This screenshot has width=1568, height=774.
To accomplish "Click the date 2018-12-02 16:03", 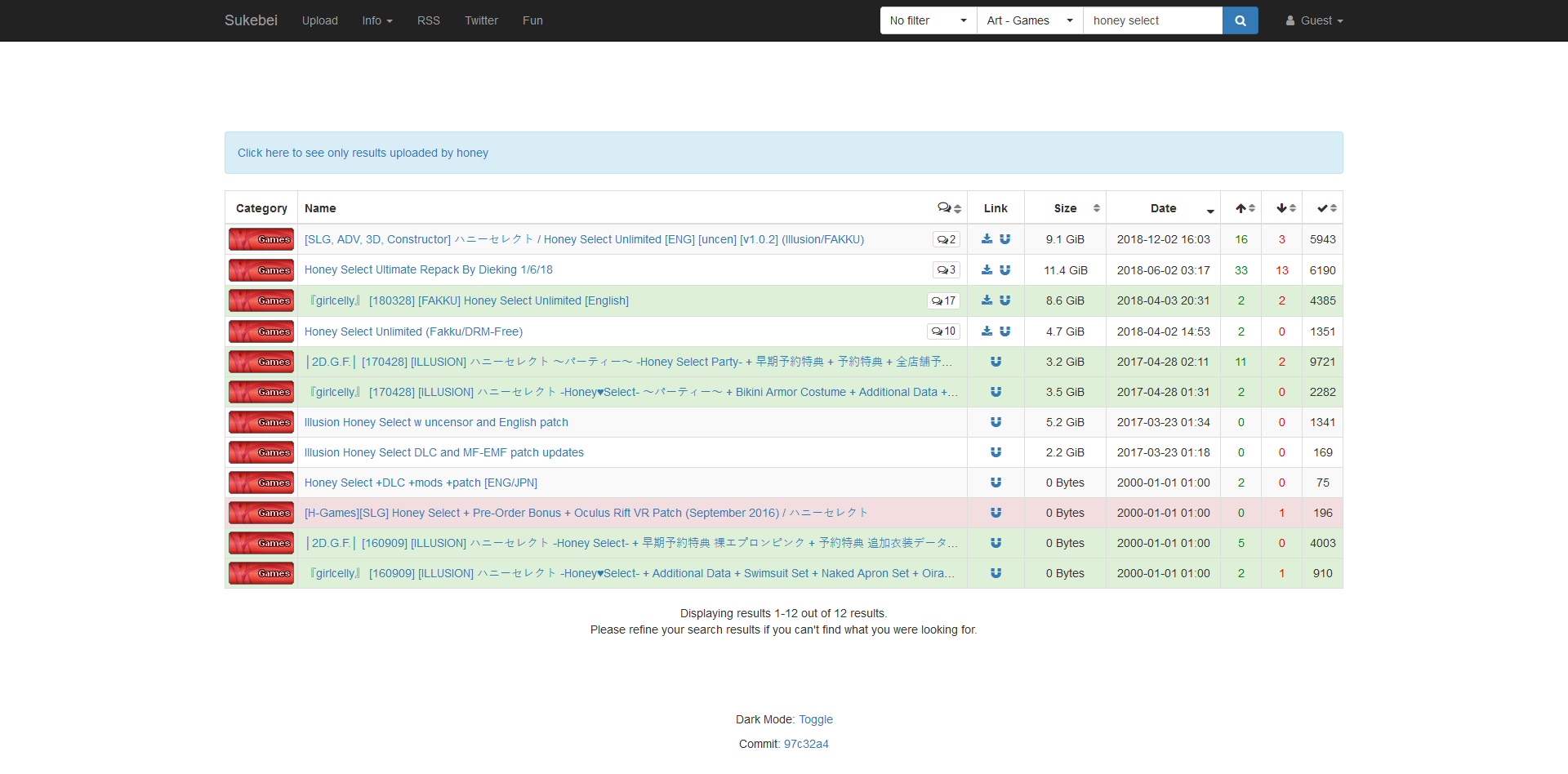I will click(1163, 239).
